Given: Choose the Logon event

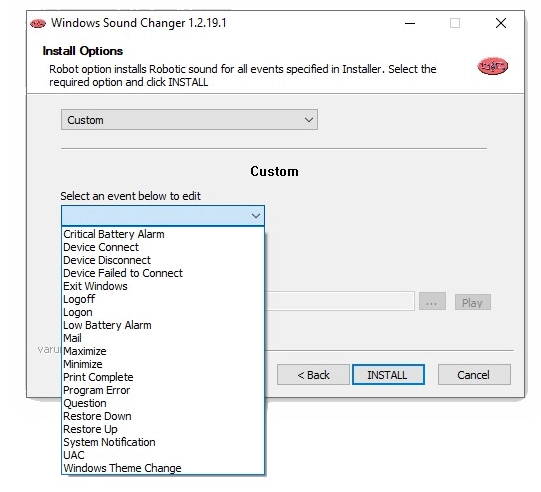Looking at the screenshot, I should (163, 312).
